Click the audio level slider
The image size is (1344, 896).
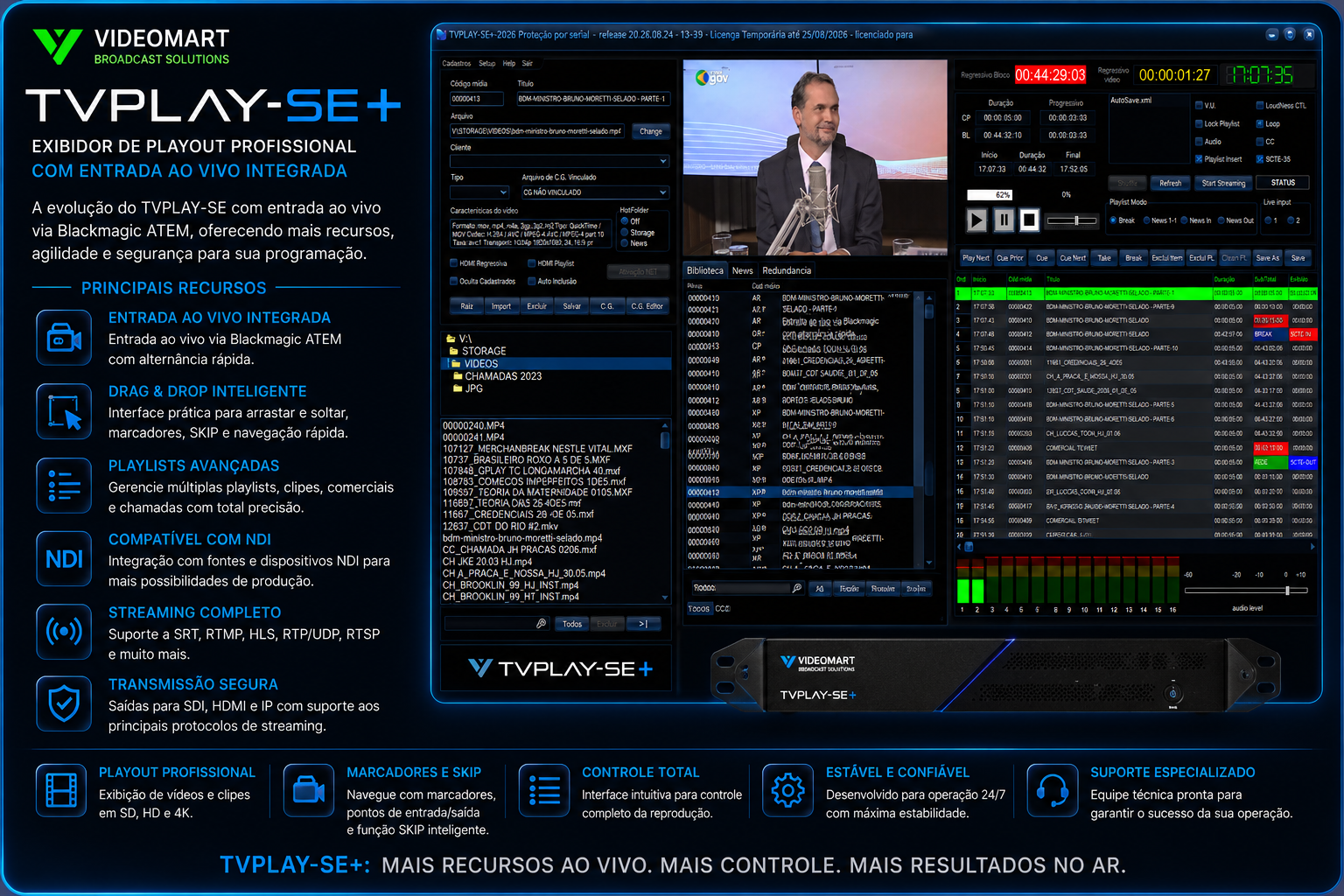click(x=1246, y=591)
